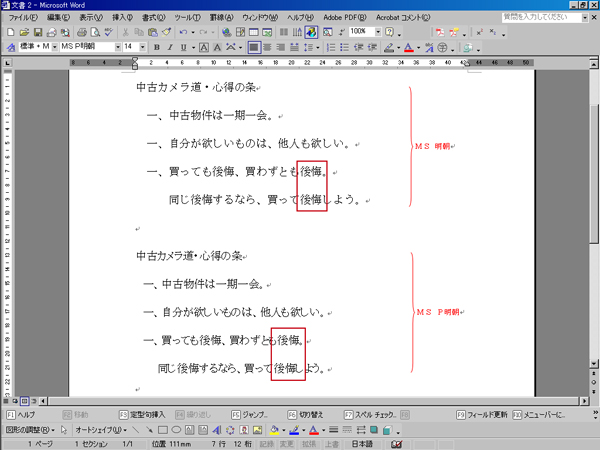Toggle Bold formatting
600x450 pixels.
click(x=157, y=47)
